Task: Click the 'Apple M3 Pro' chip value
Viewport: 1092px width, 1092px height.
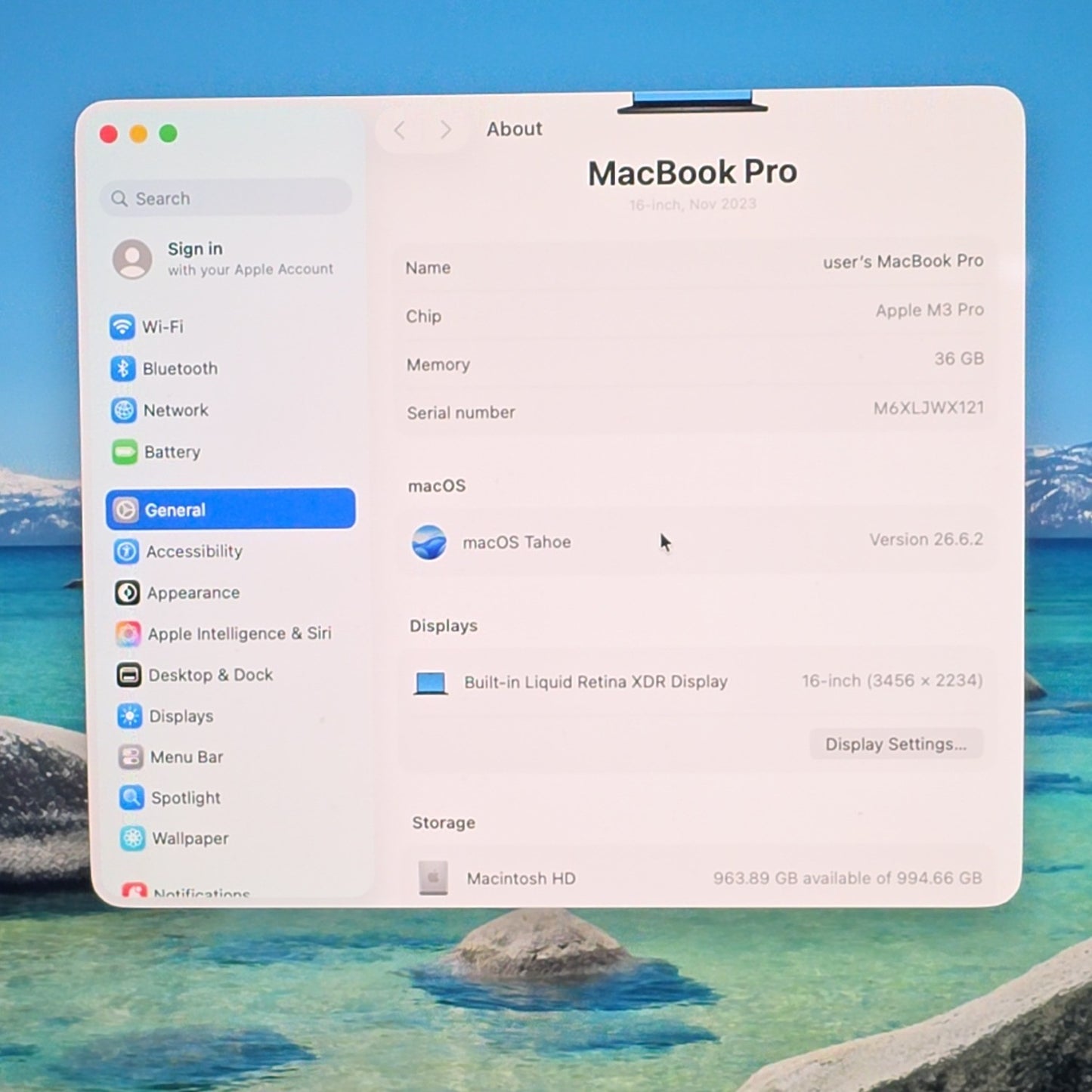Action: coord(930,310)
